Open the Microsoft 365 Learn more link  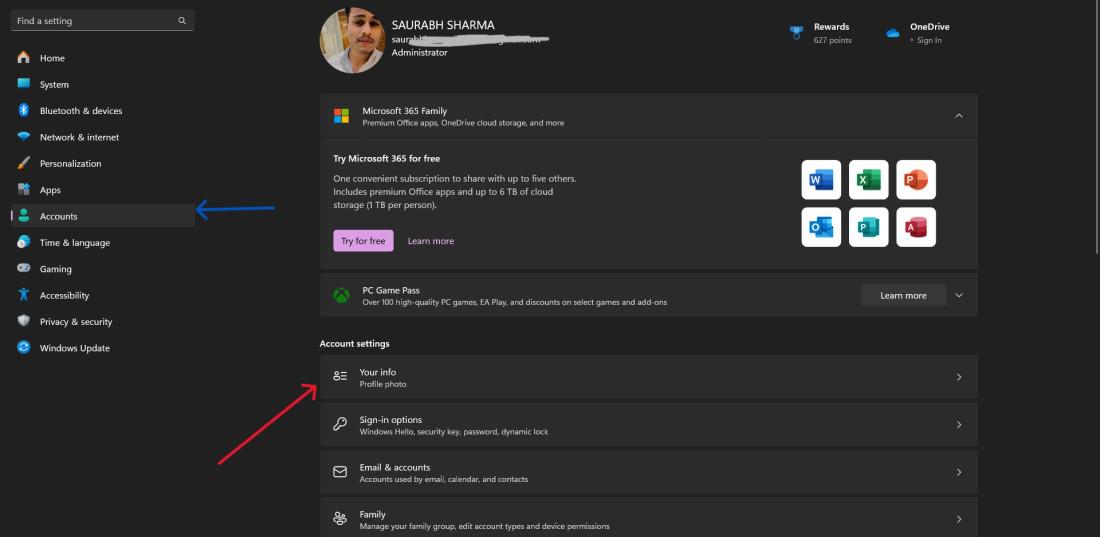pyautogui.click(x=430, y=241)
